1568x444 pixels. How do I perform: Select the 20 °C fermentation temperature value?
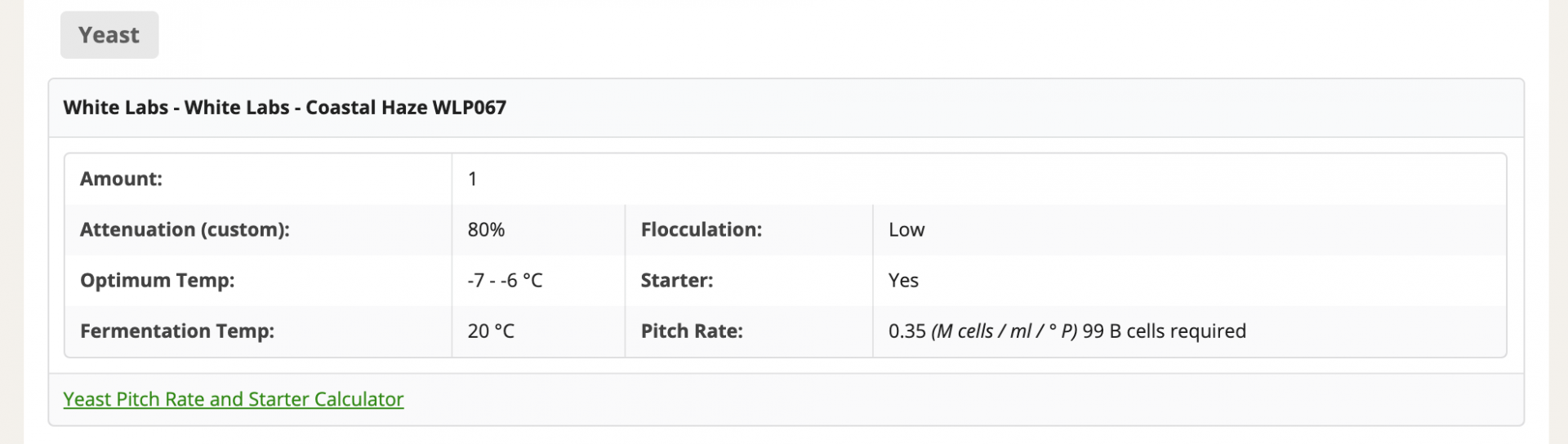[x=491, y=331]
